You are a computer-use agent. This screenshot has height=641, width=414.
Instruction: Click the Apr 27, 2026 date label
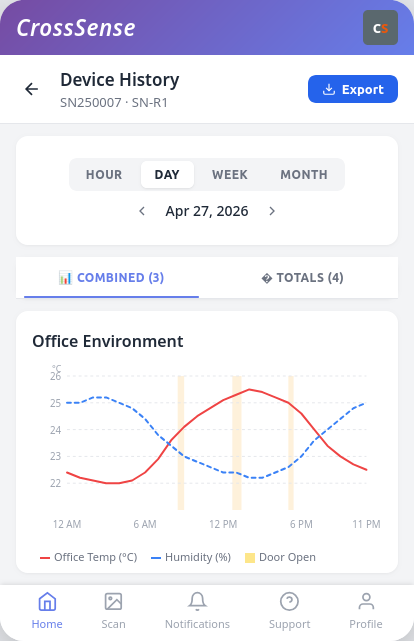207,211
